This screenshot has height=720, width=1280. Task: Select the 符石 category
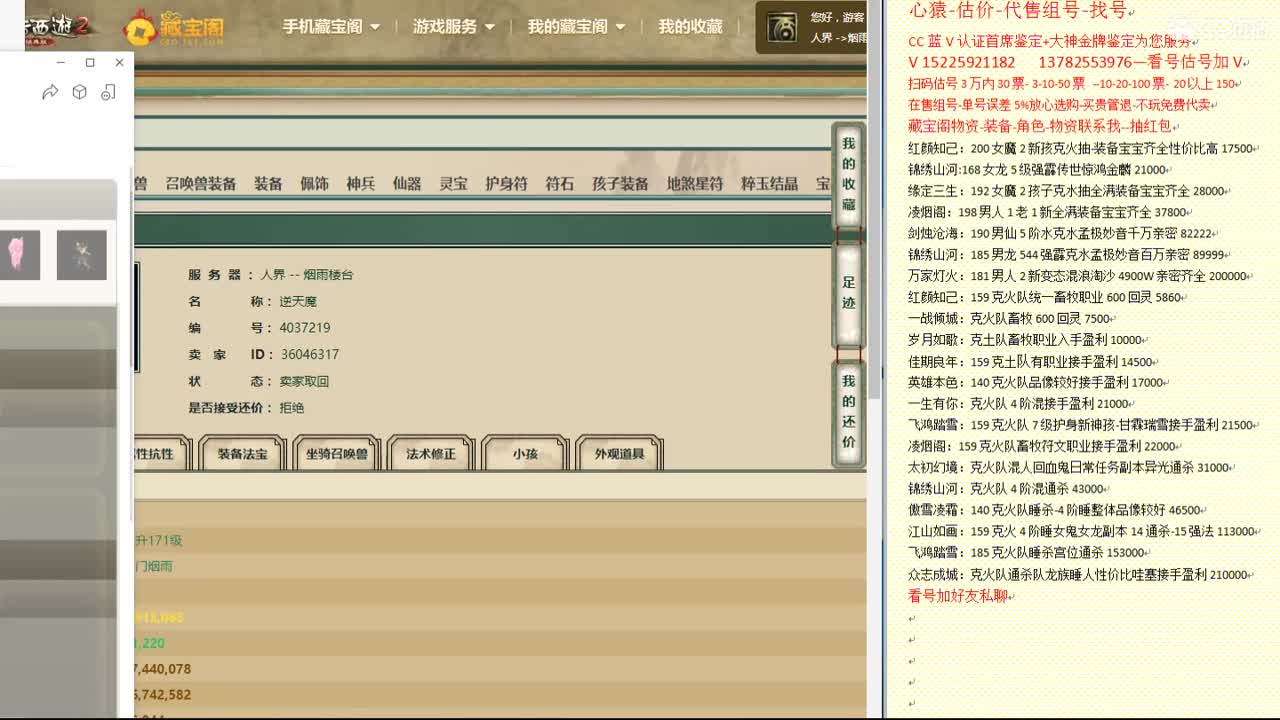pyautogui.click(x=560, y=184)
